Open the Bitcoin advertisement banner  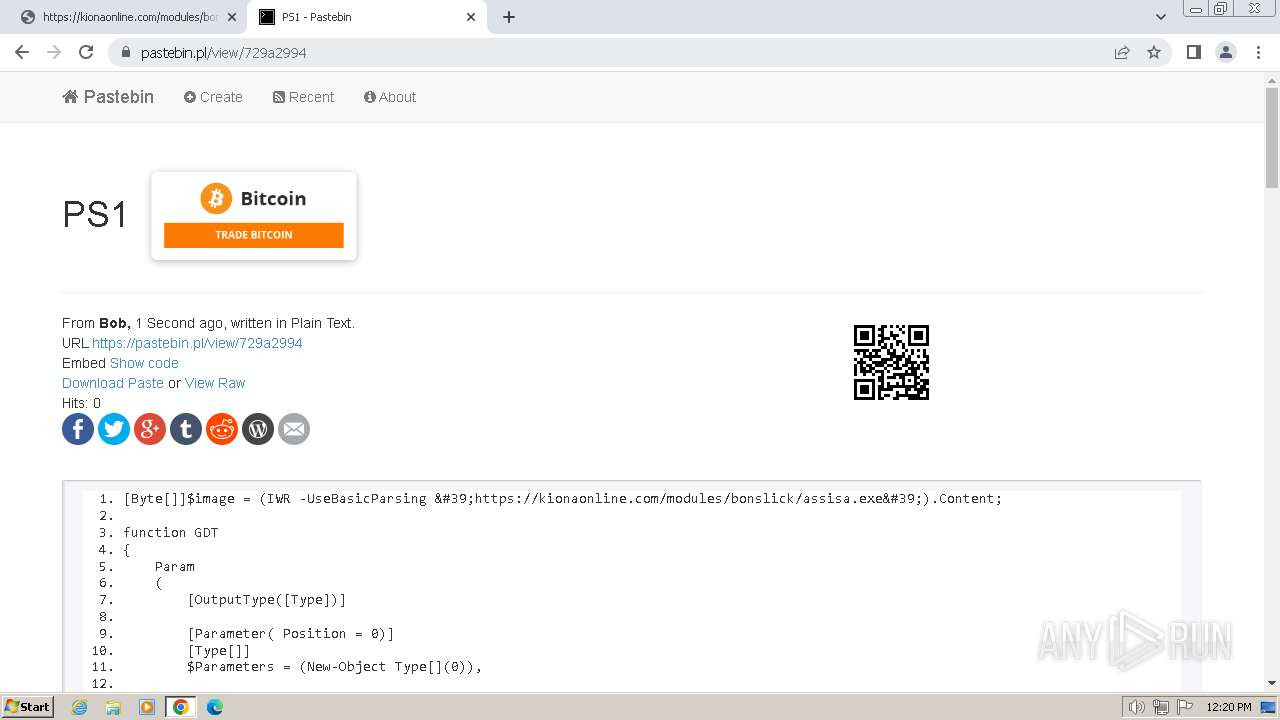click(254, 216)
